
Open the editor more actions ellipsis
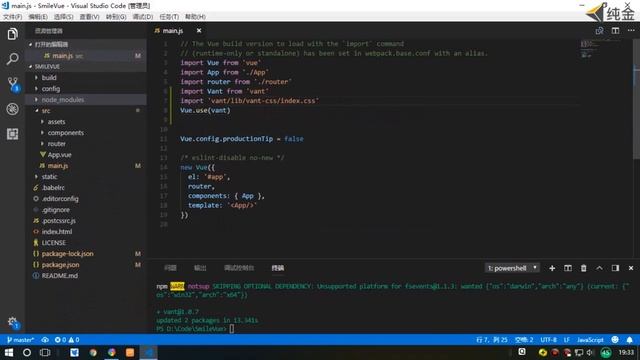[x=631, y=31]
